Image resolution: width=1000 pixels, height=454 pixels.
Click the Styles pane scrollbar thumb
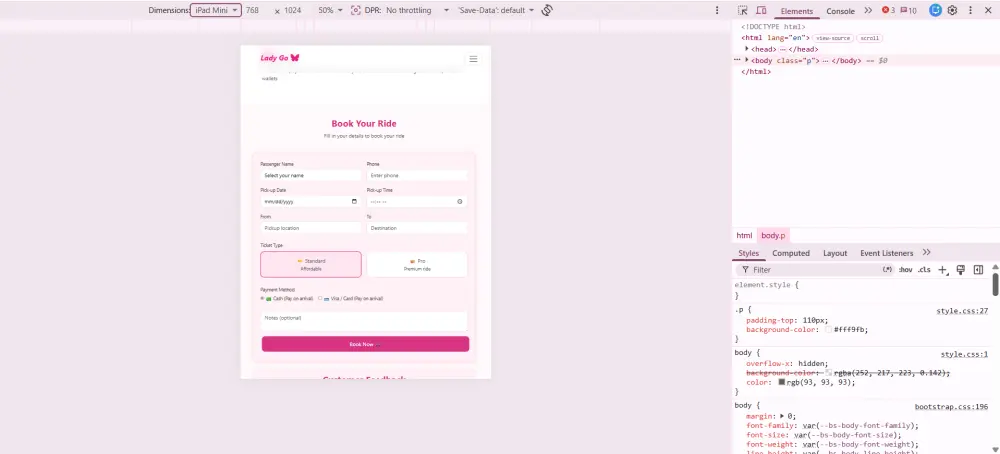[996, 284]
